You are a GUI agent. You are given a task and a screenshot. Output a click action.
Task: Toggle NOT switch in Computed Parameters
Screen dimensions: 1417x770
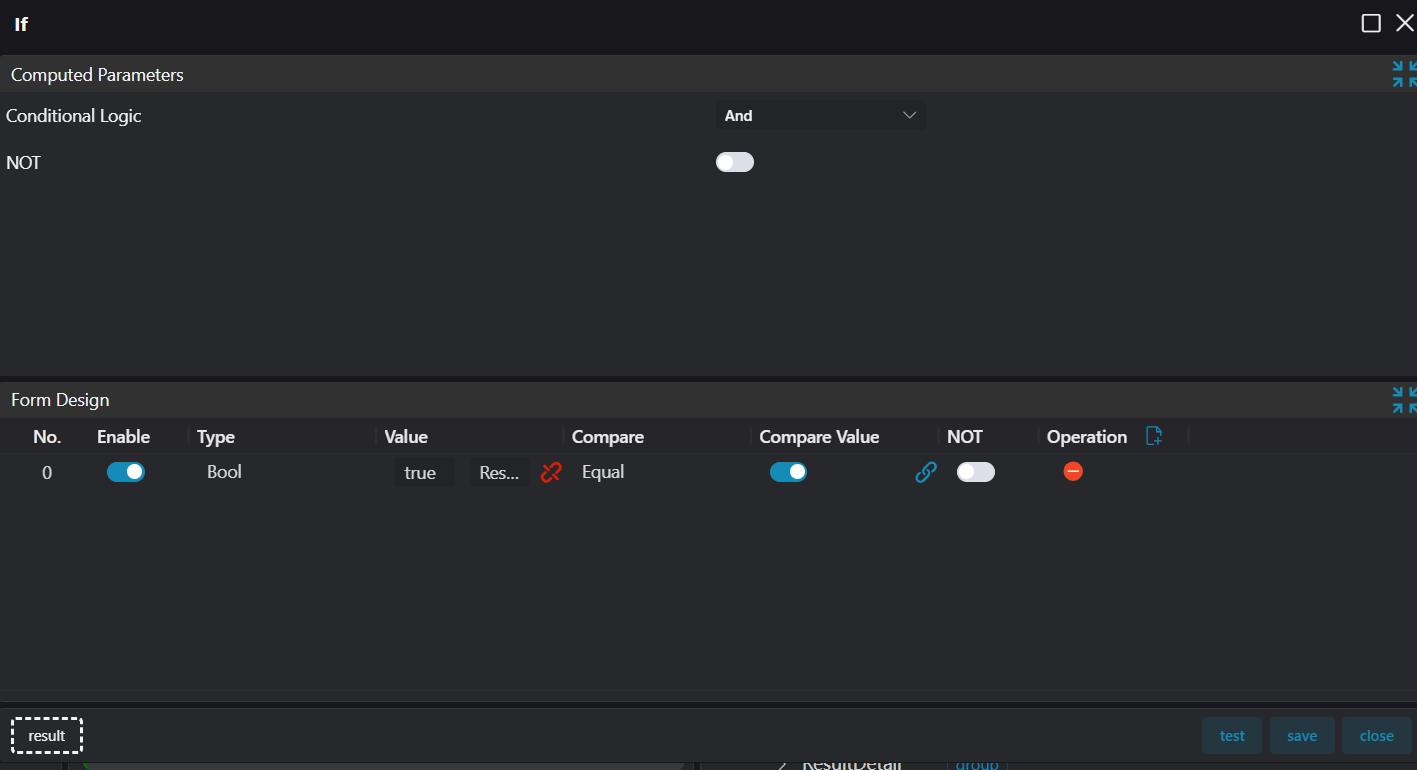(x=734, y=162)
